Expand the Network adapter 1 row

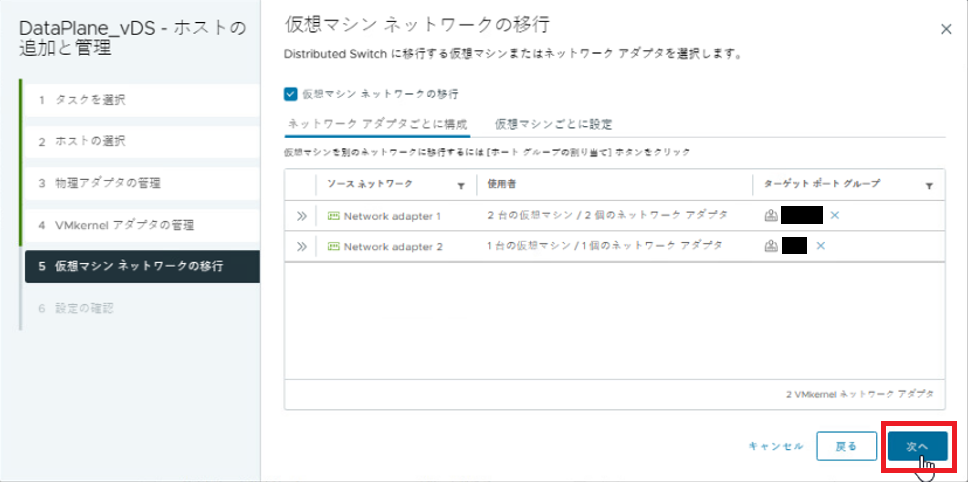[301, 215]
